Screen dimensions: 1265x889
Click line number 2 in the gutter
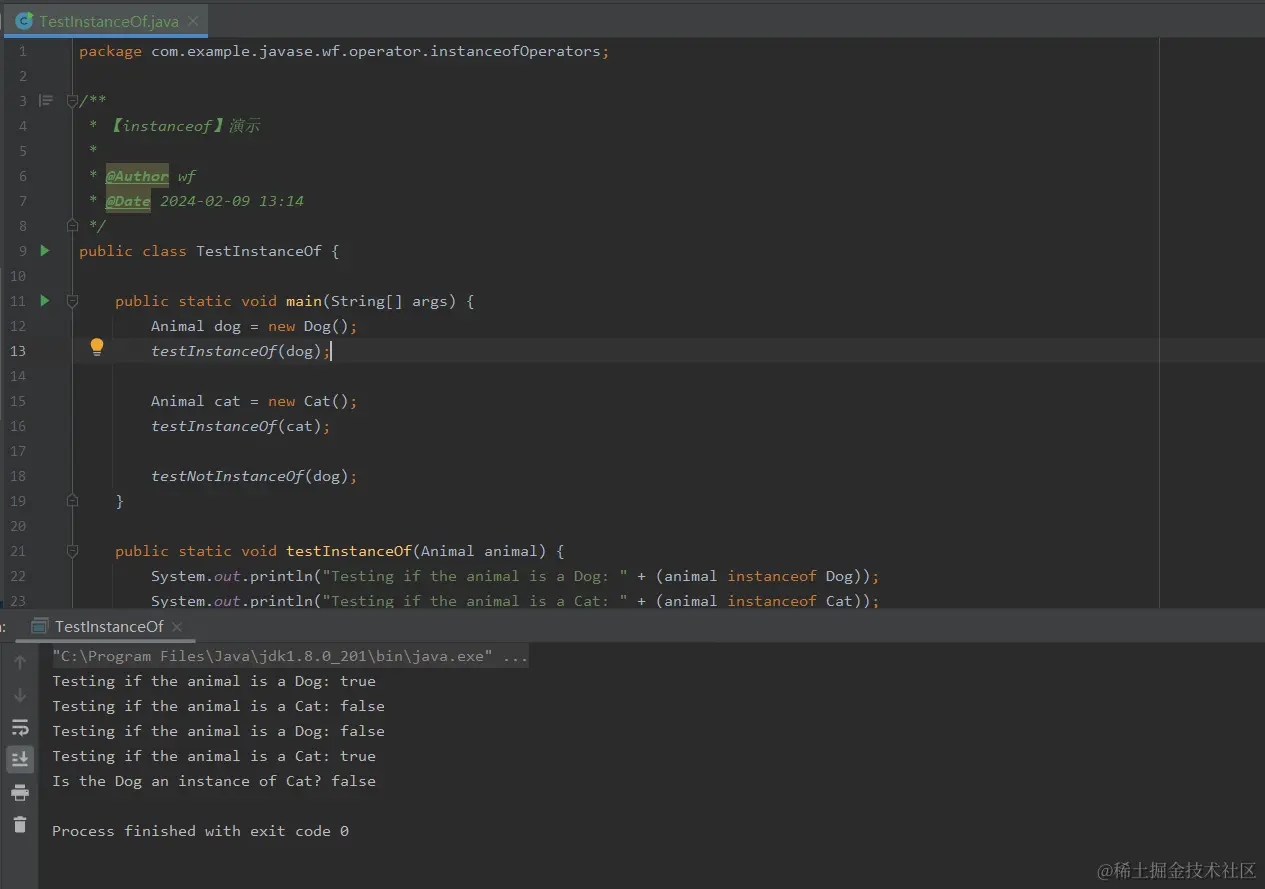coord(23,76)
